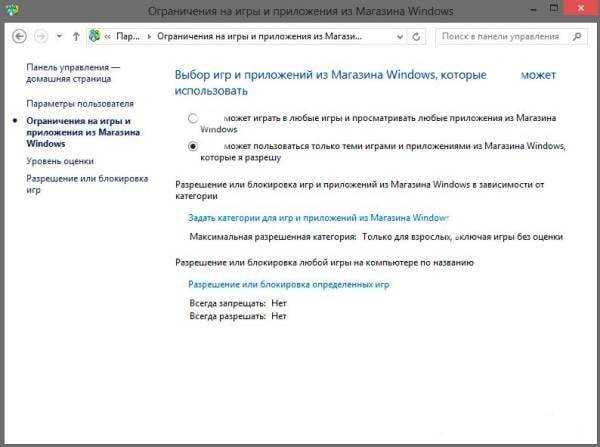Image resolution: width=600 pixels, height=447 pixels.
Task: Click the 'Всегда разрешать: Нет' text
Action: (238, 316)
